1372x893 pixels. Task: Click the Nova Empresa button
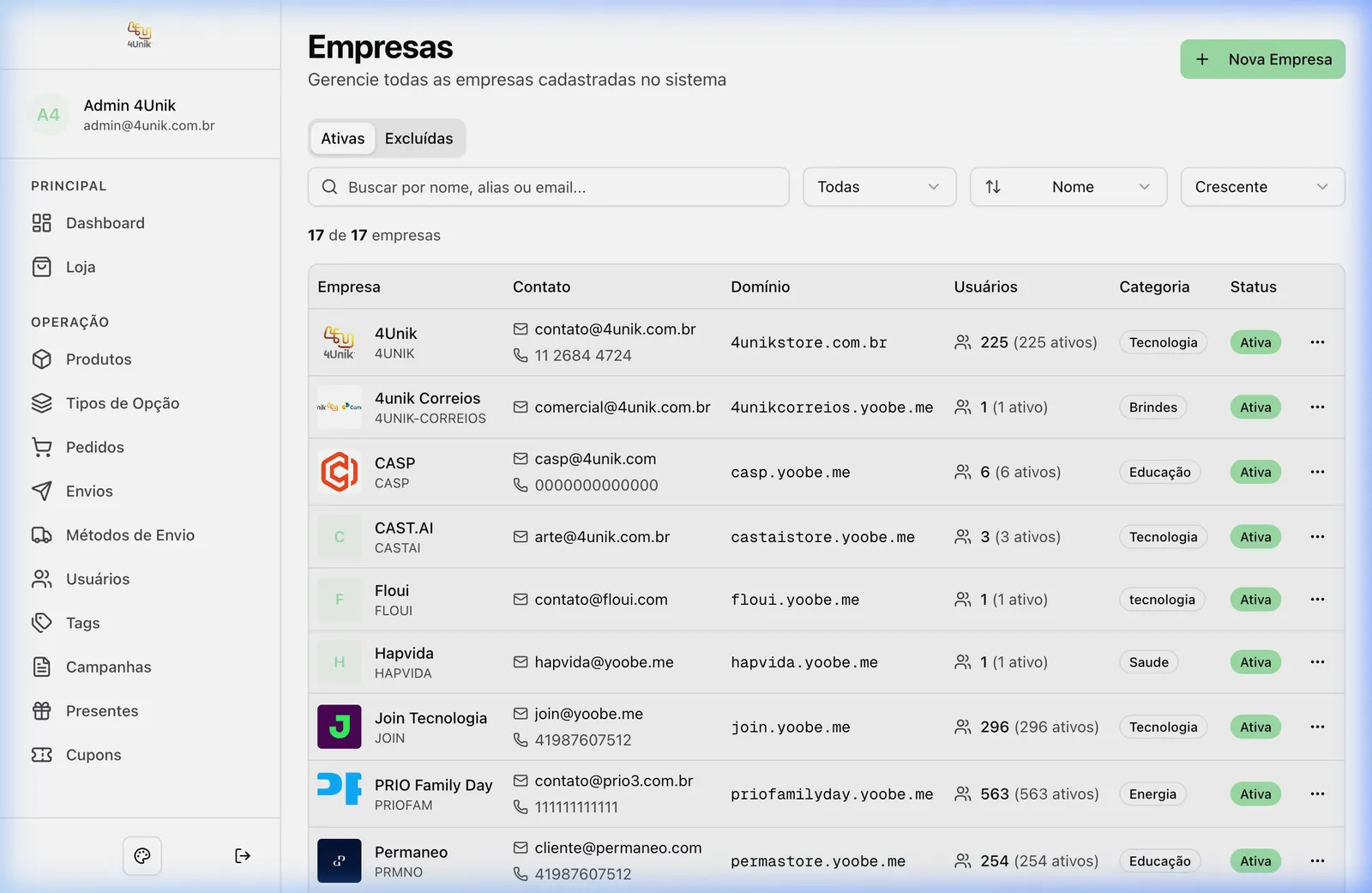1262,59
